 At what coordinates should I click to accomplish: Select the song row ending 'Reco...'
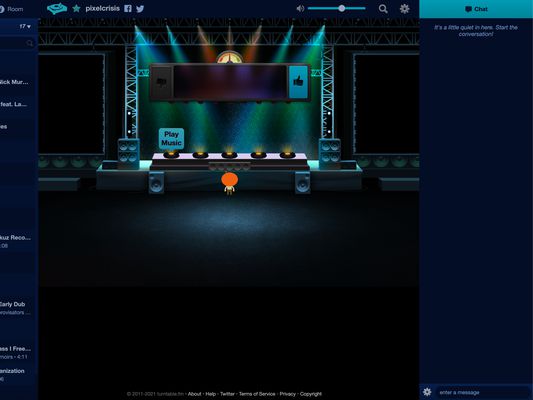click(19, 241)
